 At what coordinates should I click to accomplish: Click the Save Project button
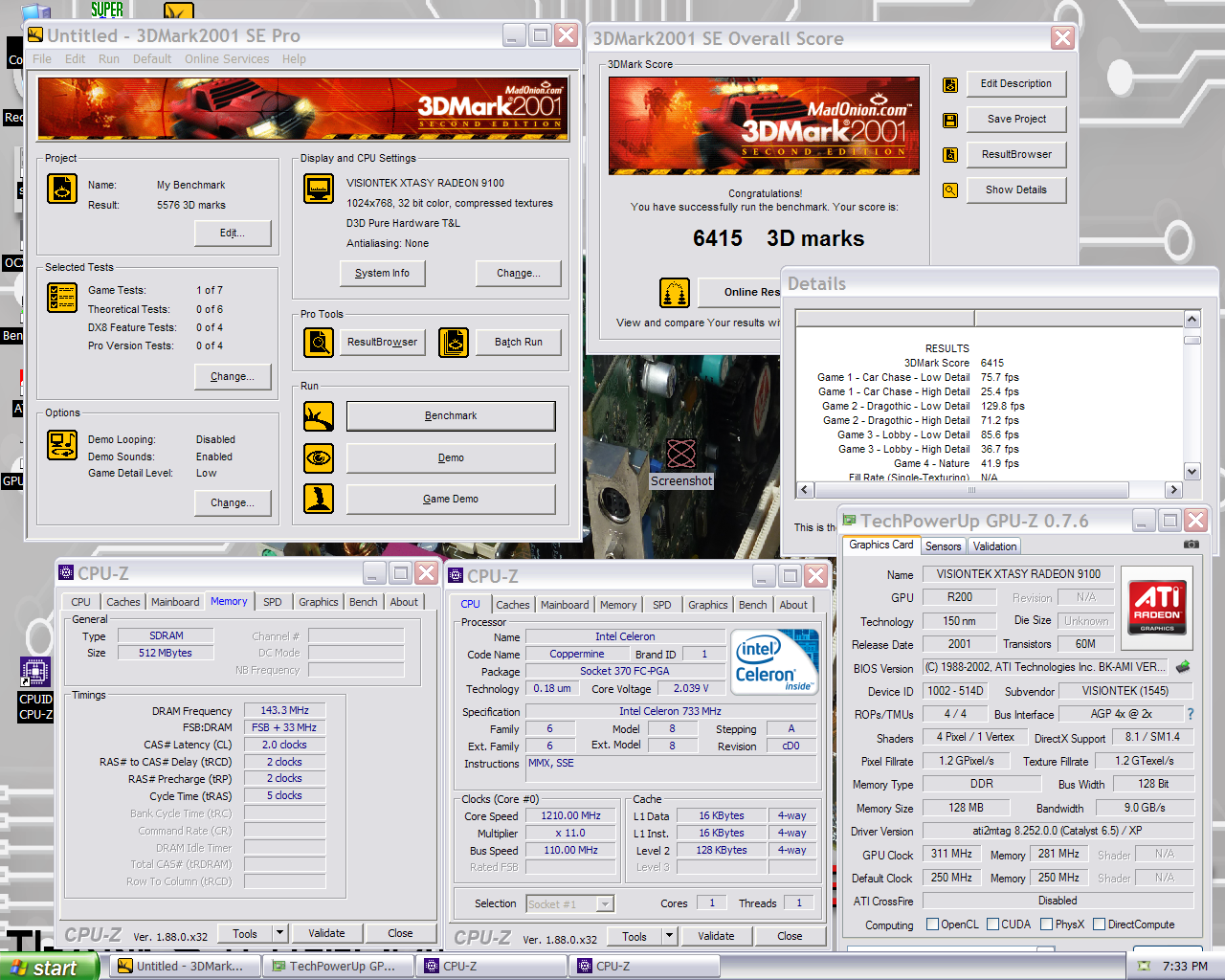tap(1016, 120)
